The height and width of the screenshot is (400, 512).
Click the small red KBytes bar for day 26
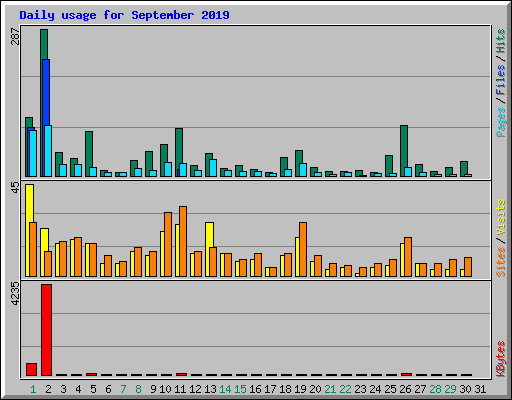(x=406, y=374)
